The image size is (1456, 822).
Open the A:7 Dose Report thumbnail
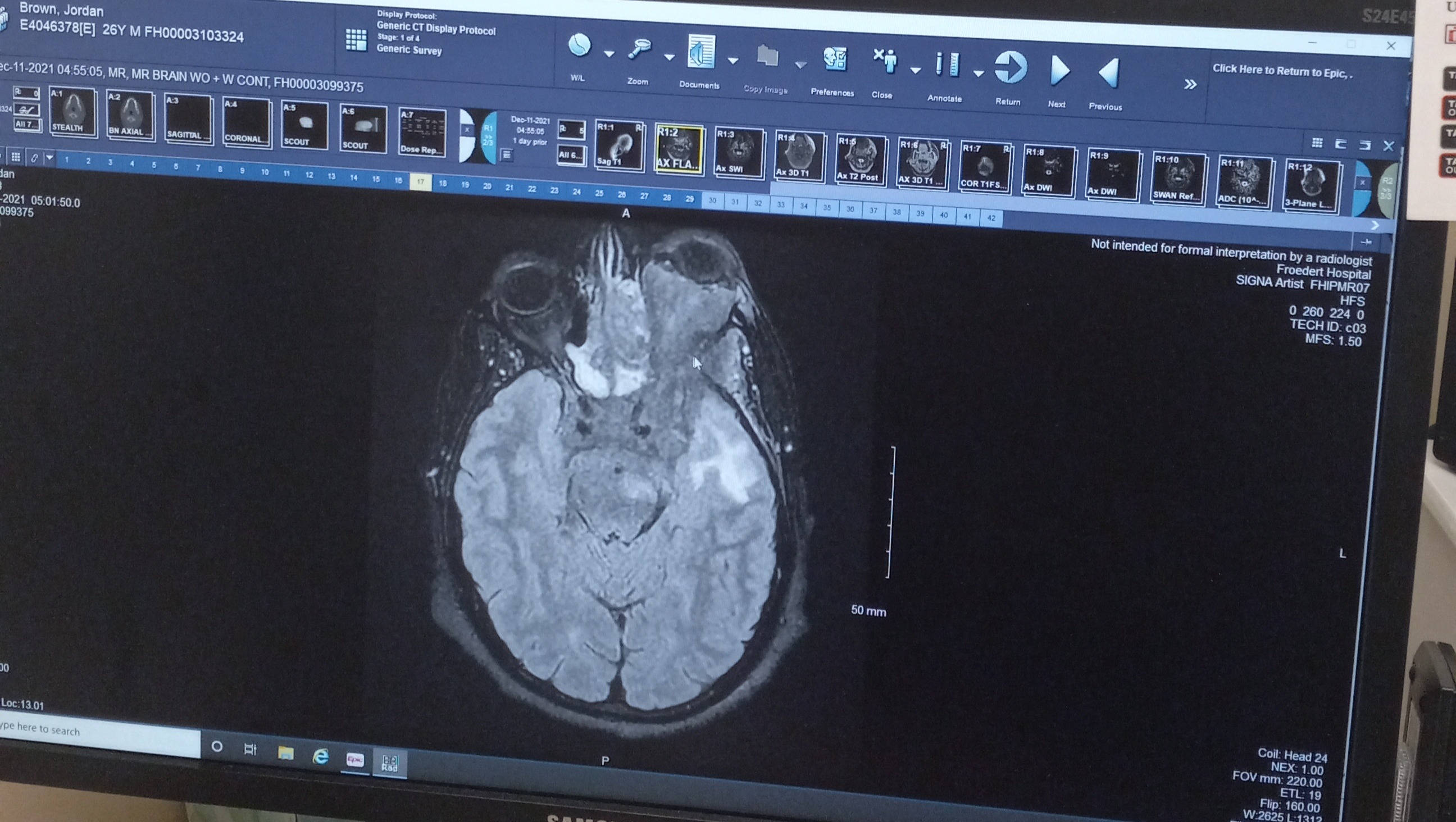[x=422, y=133]
